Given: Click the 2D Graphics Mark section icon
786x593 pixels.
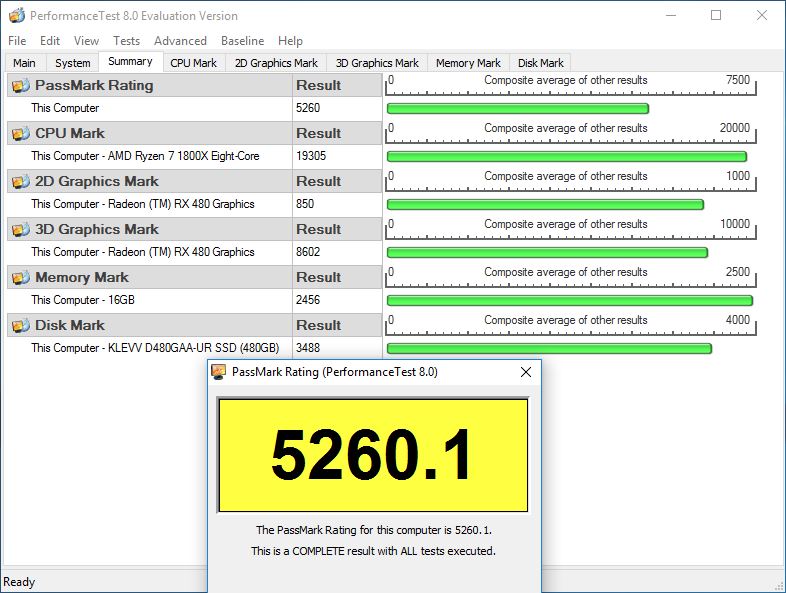Looking at the screenshot, I should point(21,181).
